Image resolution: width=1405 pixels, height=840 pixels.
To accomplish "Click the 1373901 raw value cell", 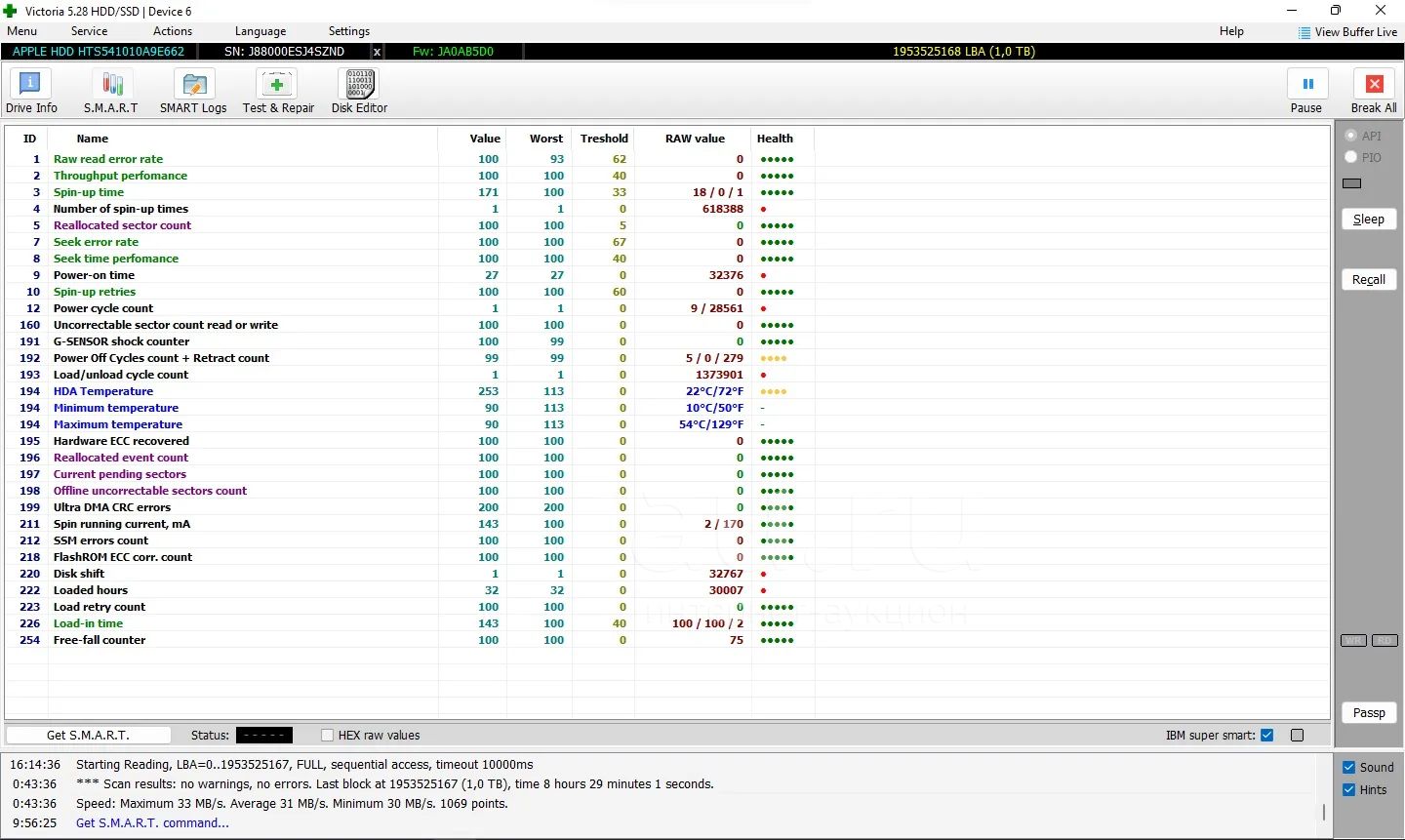I will [720, 375].
